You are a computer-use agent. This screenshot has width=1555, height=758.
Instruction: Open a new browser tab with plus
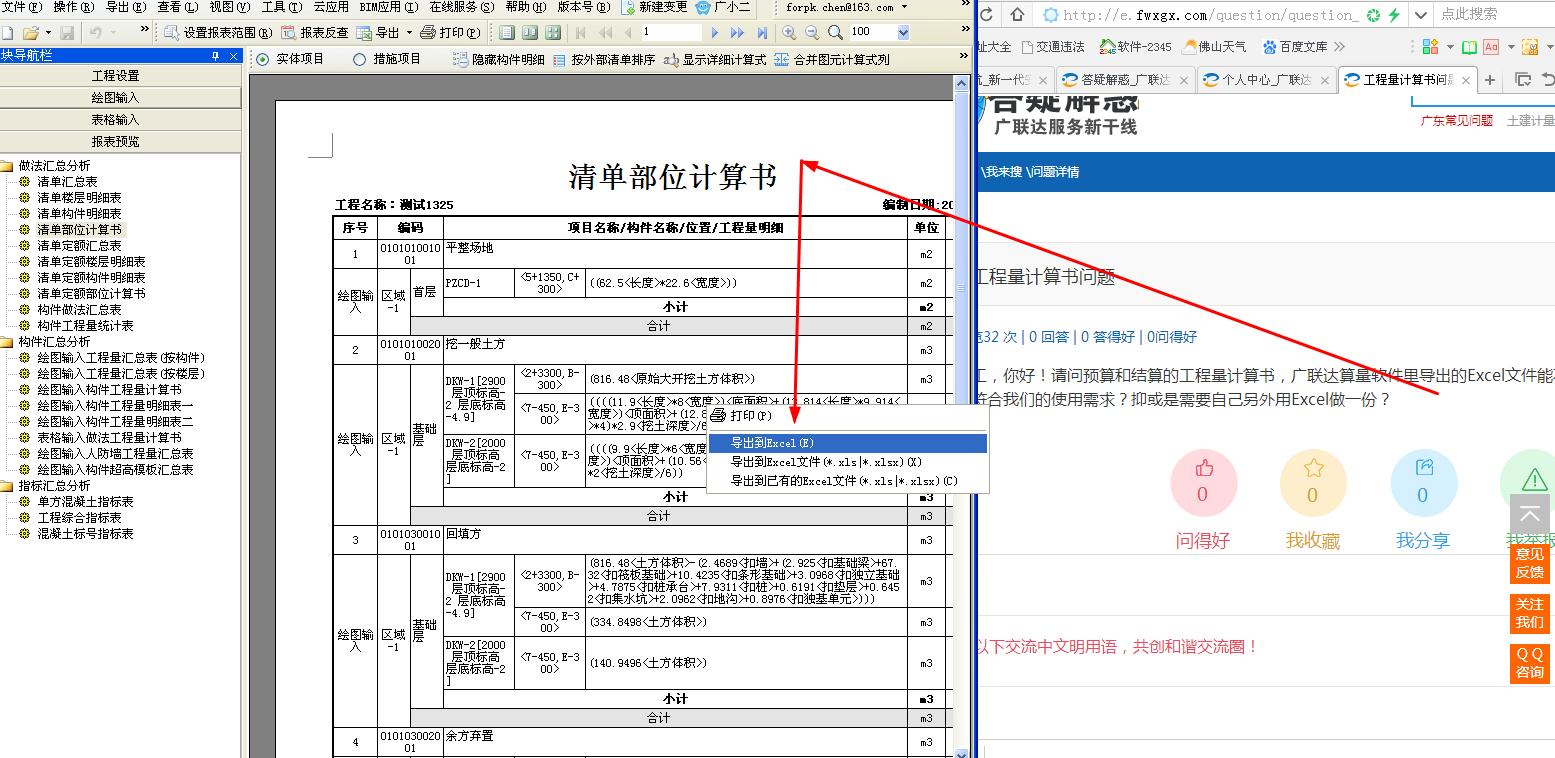coord(1490,80)
